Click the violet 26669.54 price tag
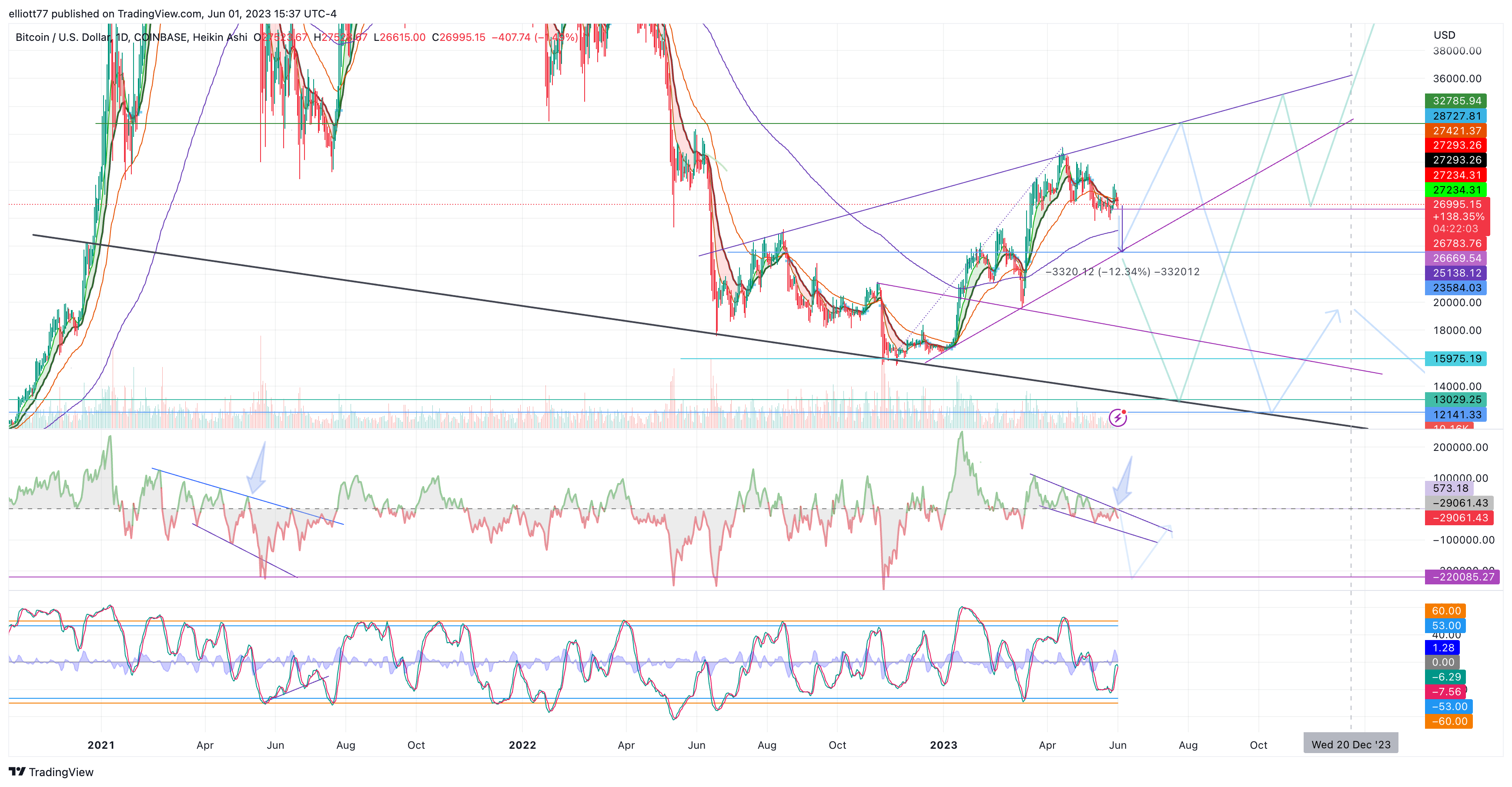Viewport: 1512px width, 787px height. click(1455, 258)
